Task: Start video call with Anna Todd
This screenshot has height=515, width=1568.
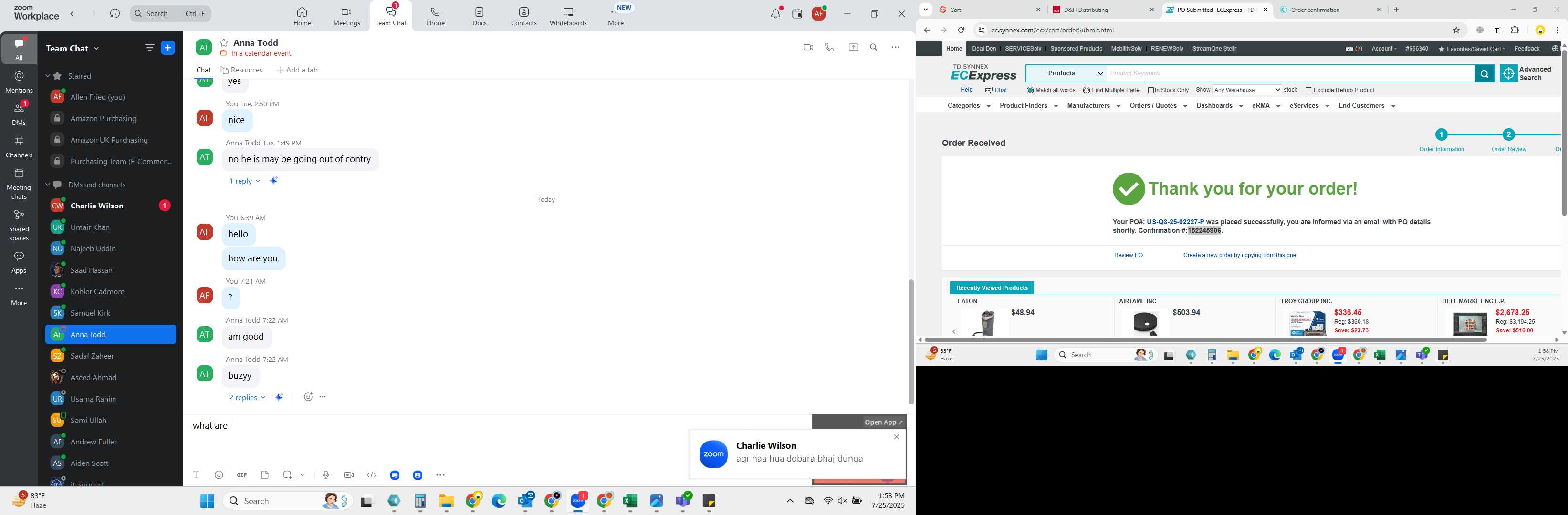Action: tap(808, 47)
